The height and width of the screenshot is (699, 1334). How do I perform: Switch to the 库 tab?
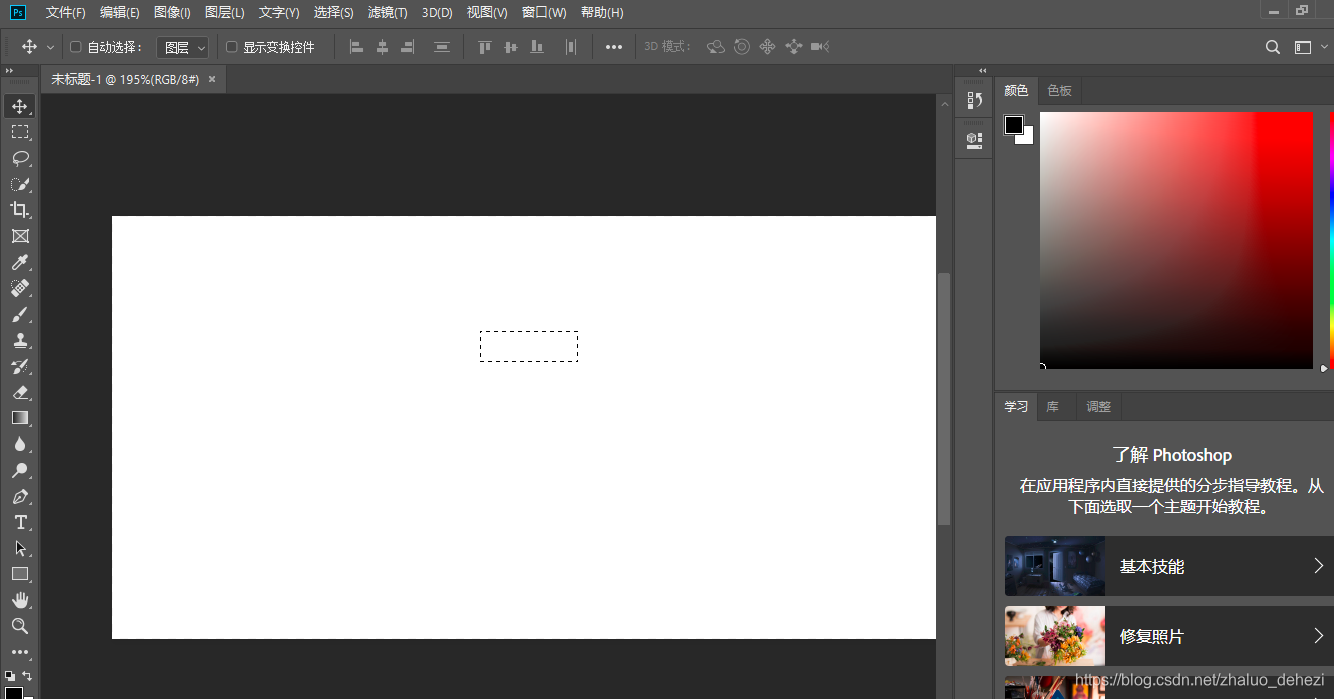point(1053,407)
